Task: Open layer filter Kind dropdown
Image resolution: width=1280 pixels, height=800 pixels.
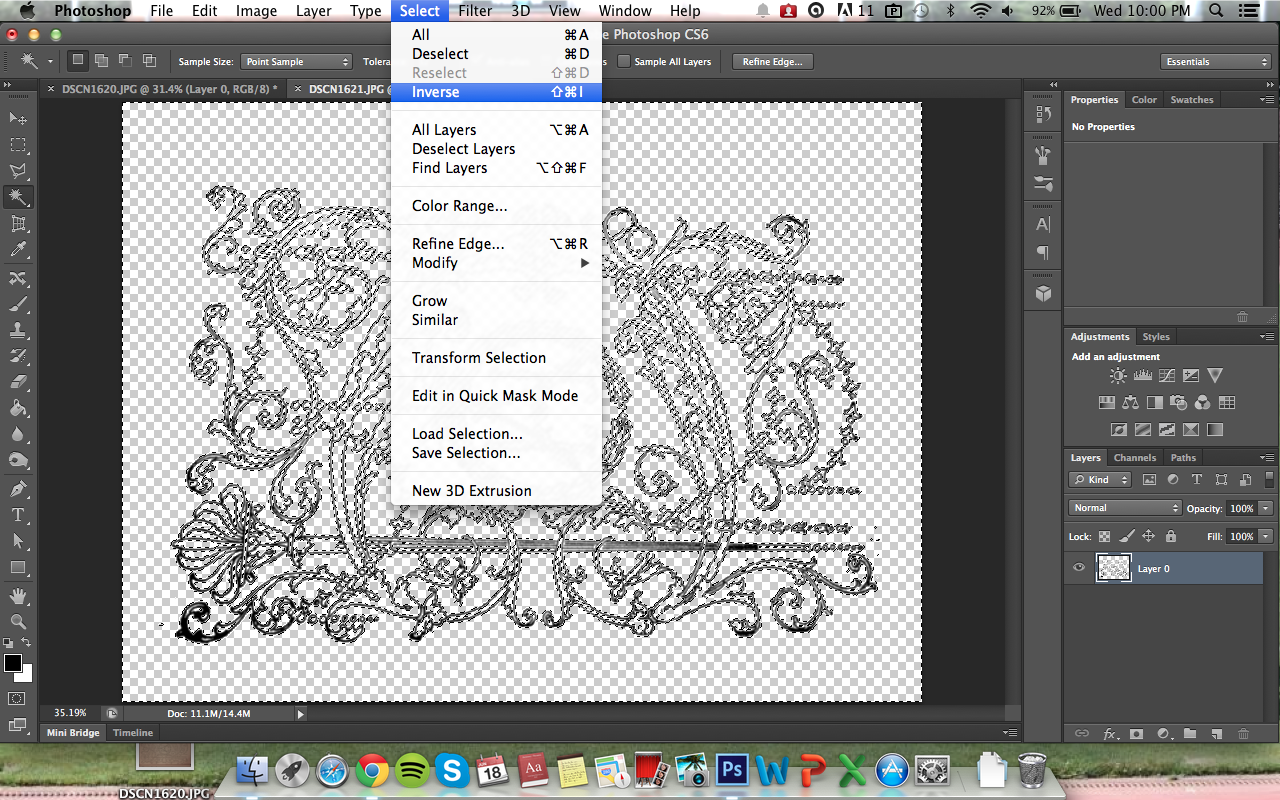Action: pos(1099,480)
